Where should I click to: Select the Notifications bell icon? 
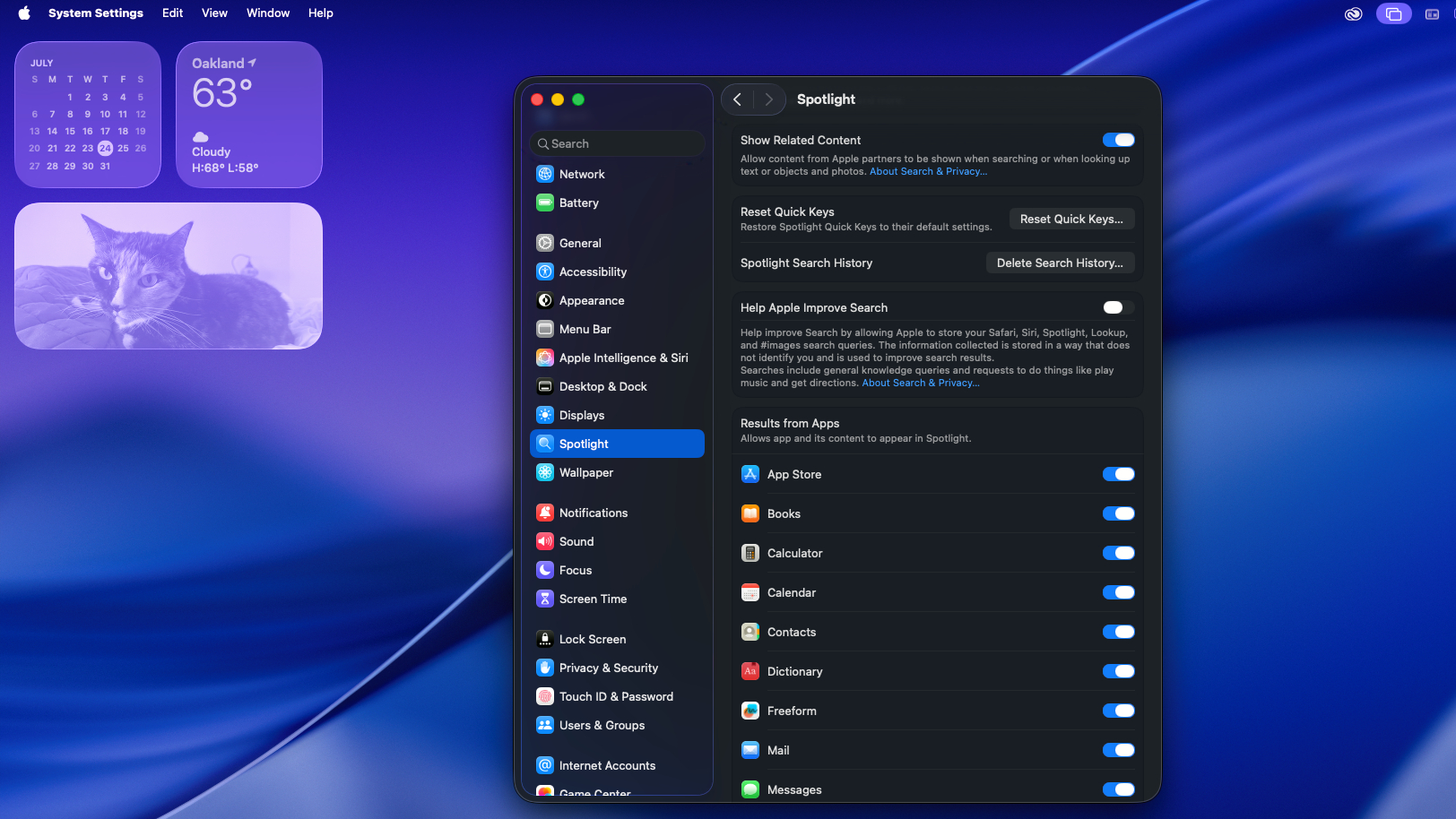545,513
